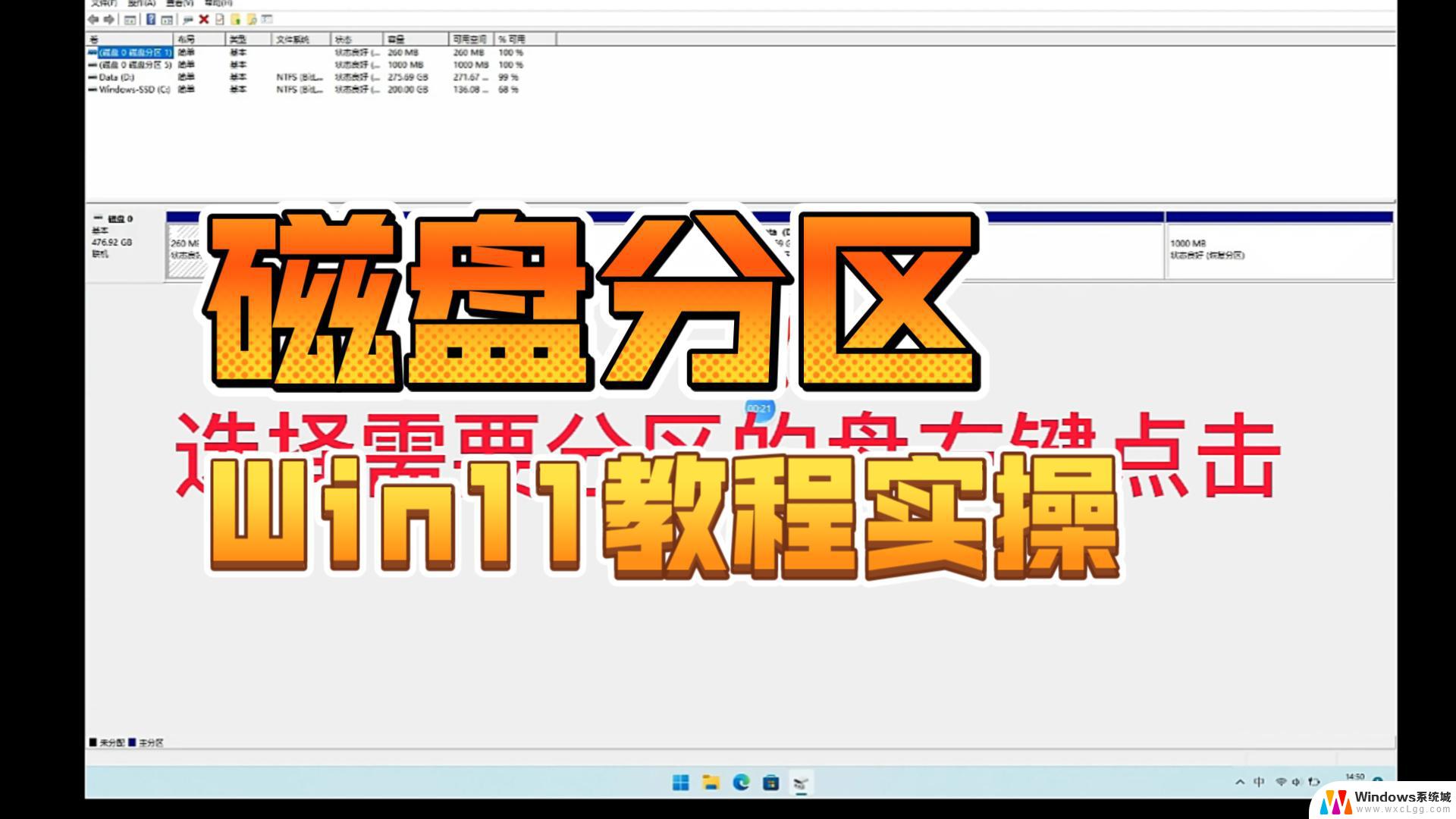Viewport: 1456px width, 819px height.
Task: Open File Explorer from the taskbar
Action: (711, 783)
